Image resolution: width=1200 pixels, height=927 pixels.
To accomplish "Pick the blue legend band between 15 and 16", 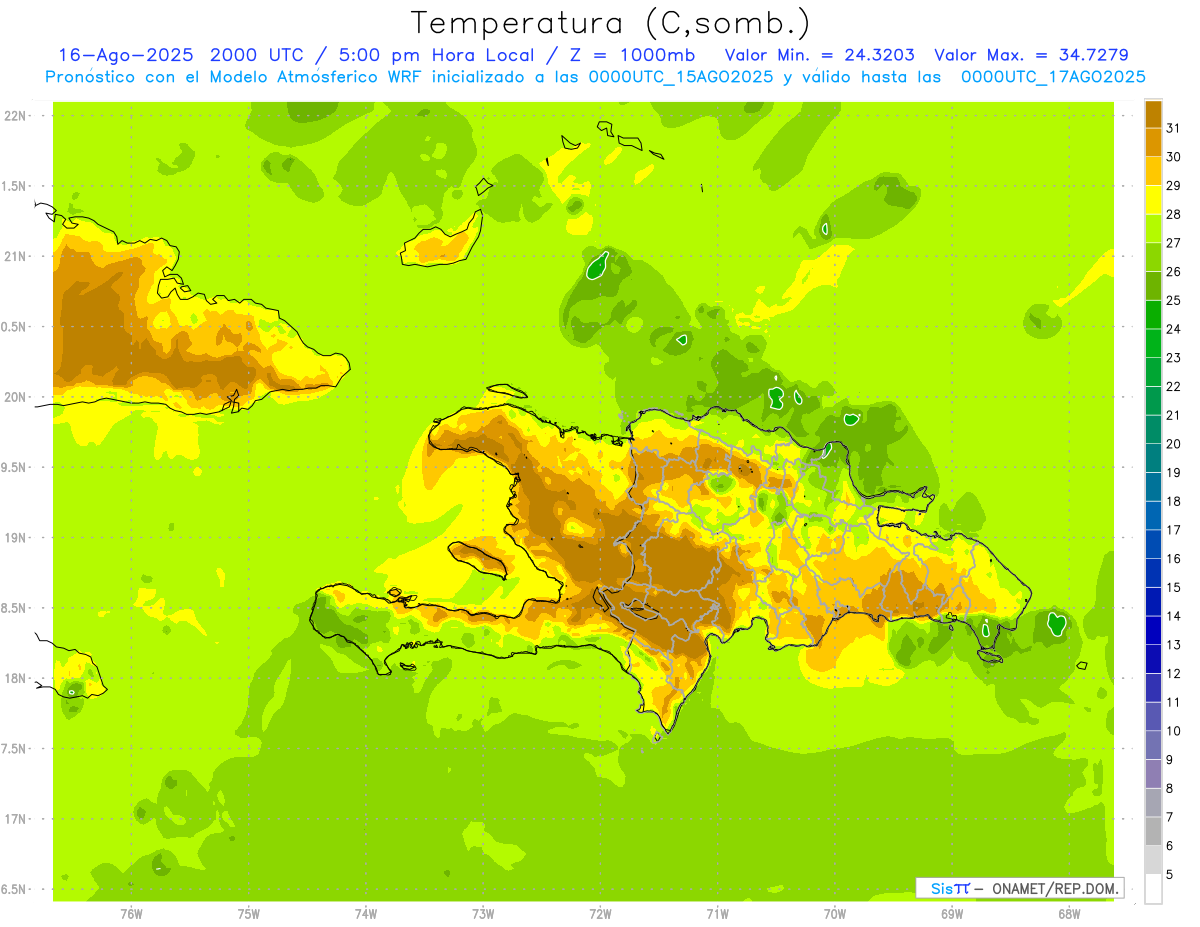I will tap(1153, 573).
